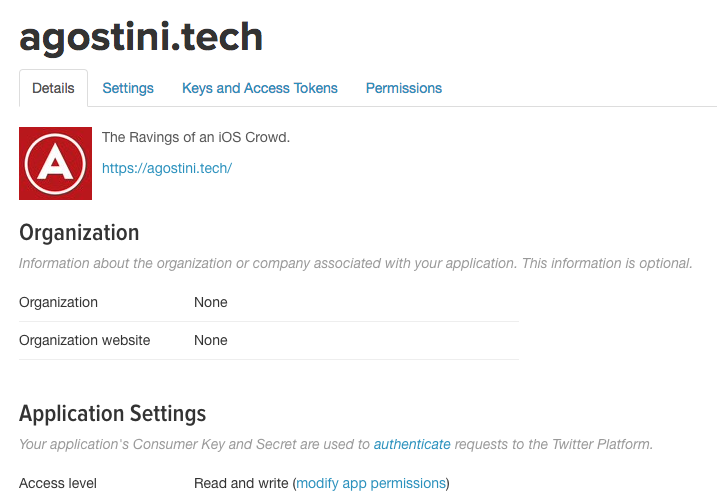Click the Organization website row label
The width and height of the screenshot is (717, 502).
tap(84, 340)
